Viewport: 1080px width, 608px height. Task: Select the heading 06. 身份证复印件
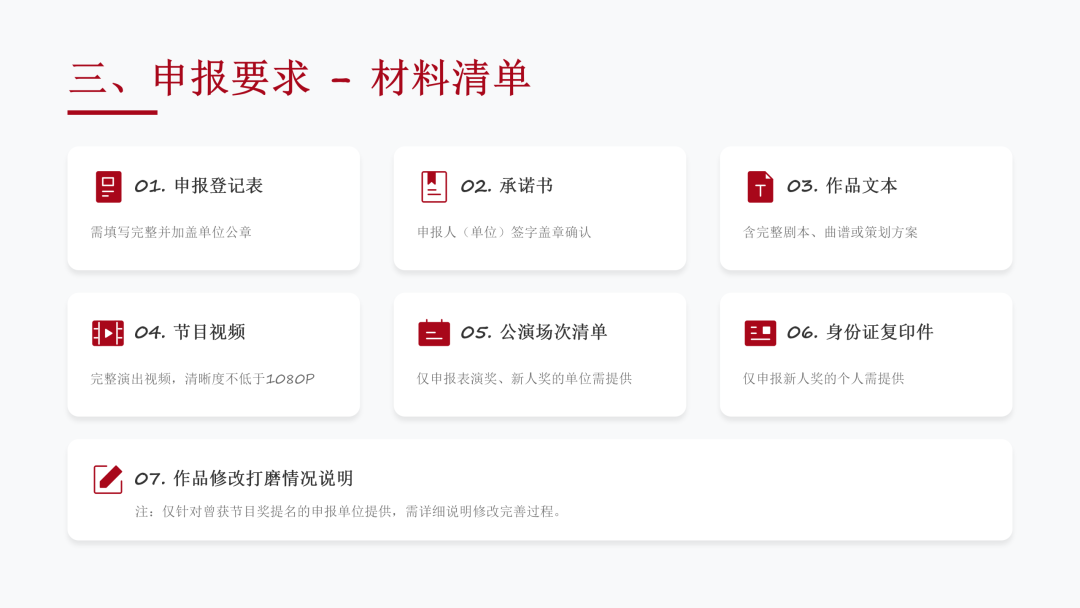tap(859, 332)
